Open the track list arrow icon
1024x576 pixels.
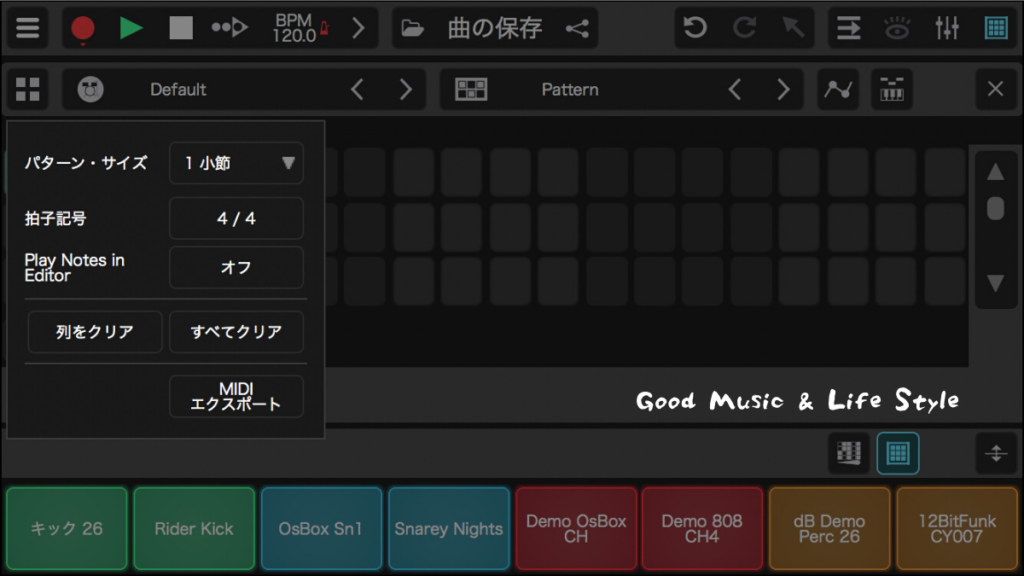848,28
